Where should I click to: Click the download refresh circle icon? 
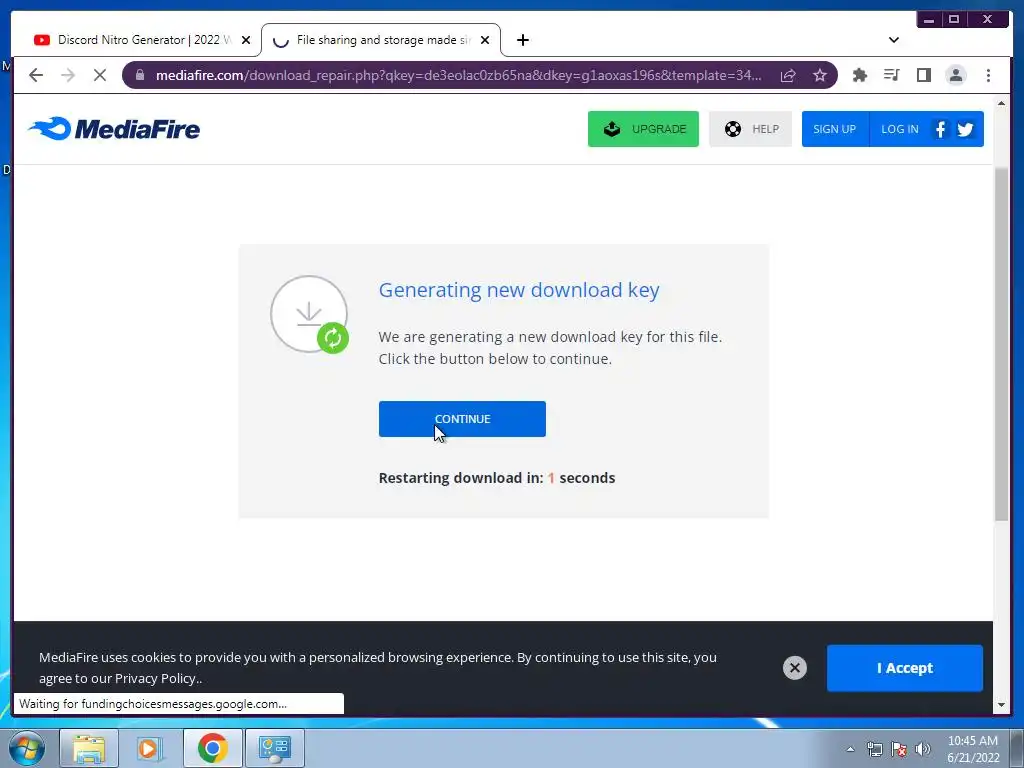point(309,314)
